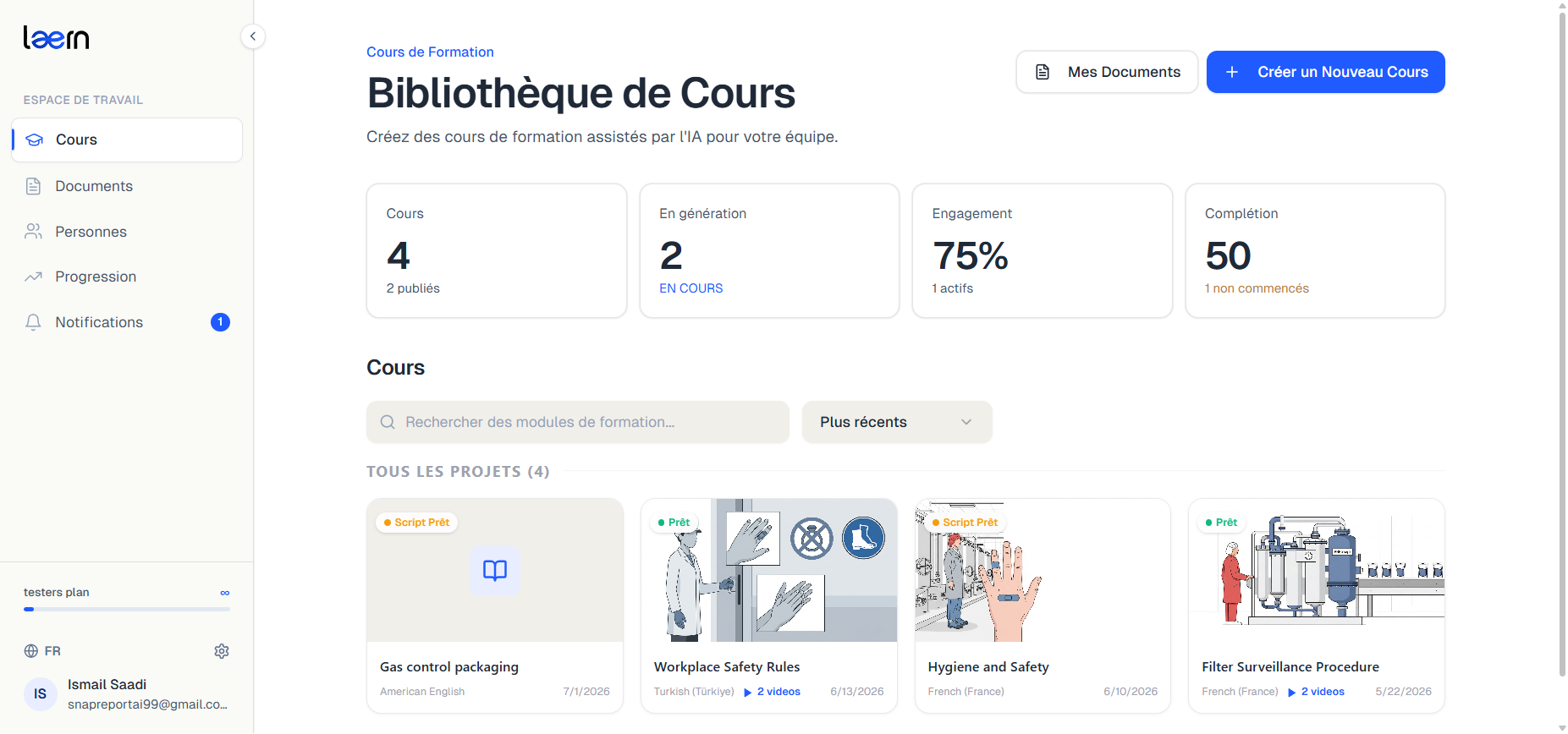Open settings via the gear icon

click(222, 651)
